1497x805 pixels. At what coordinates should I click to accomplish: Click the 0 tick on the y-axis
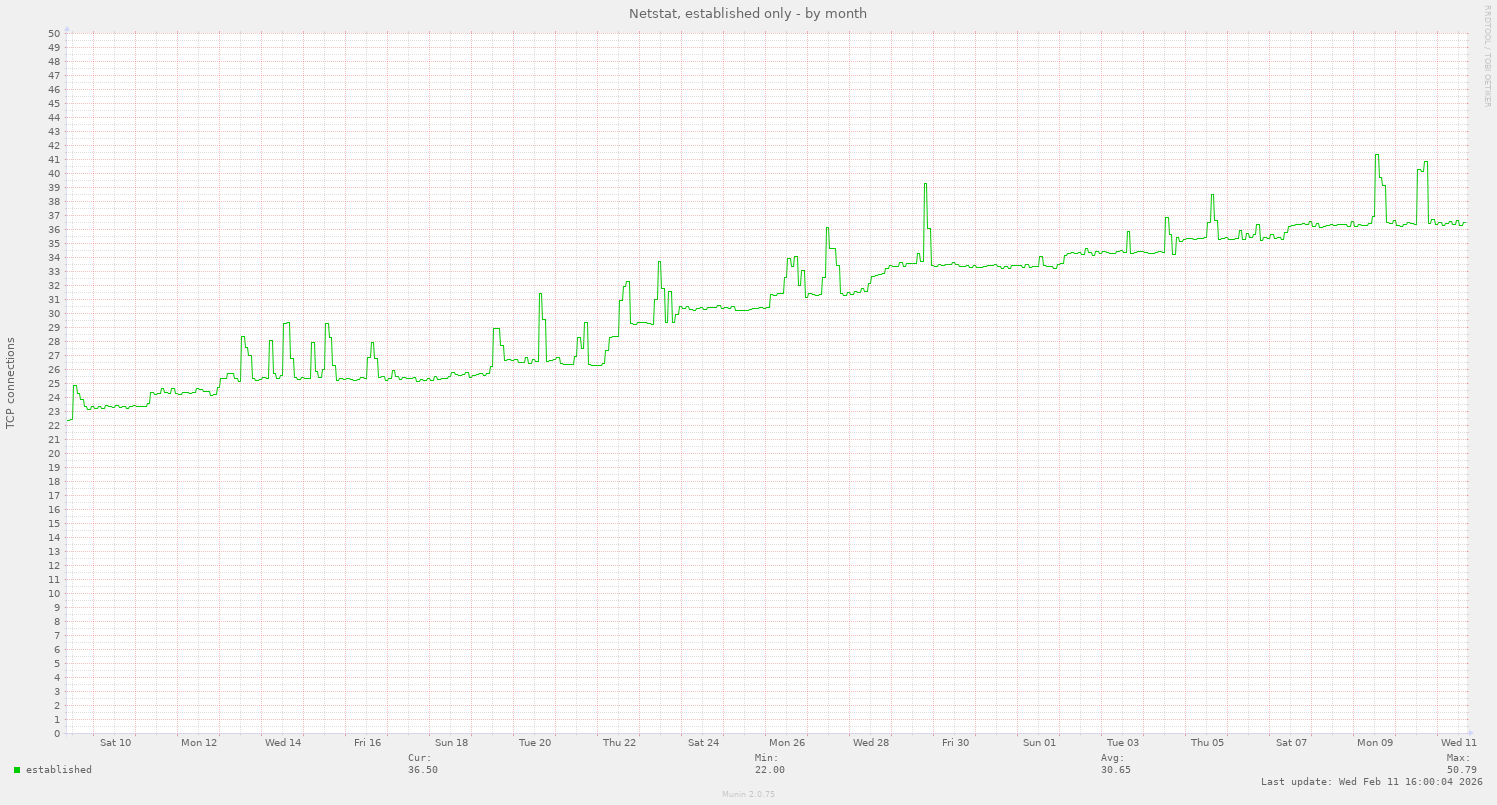pos(57,733)
